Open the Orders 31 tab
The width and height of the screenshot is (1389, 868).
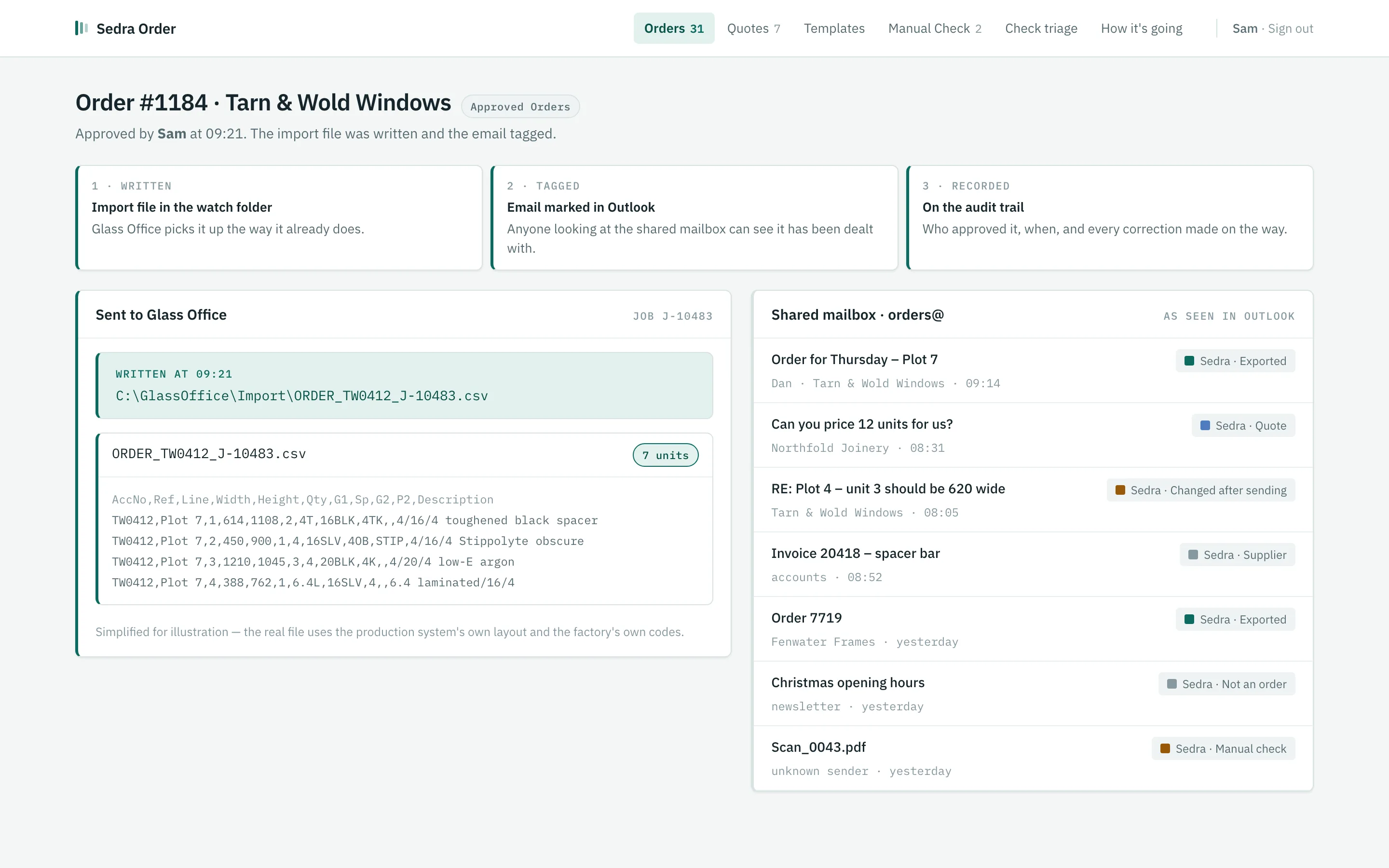coord(674,28)
